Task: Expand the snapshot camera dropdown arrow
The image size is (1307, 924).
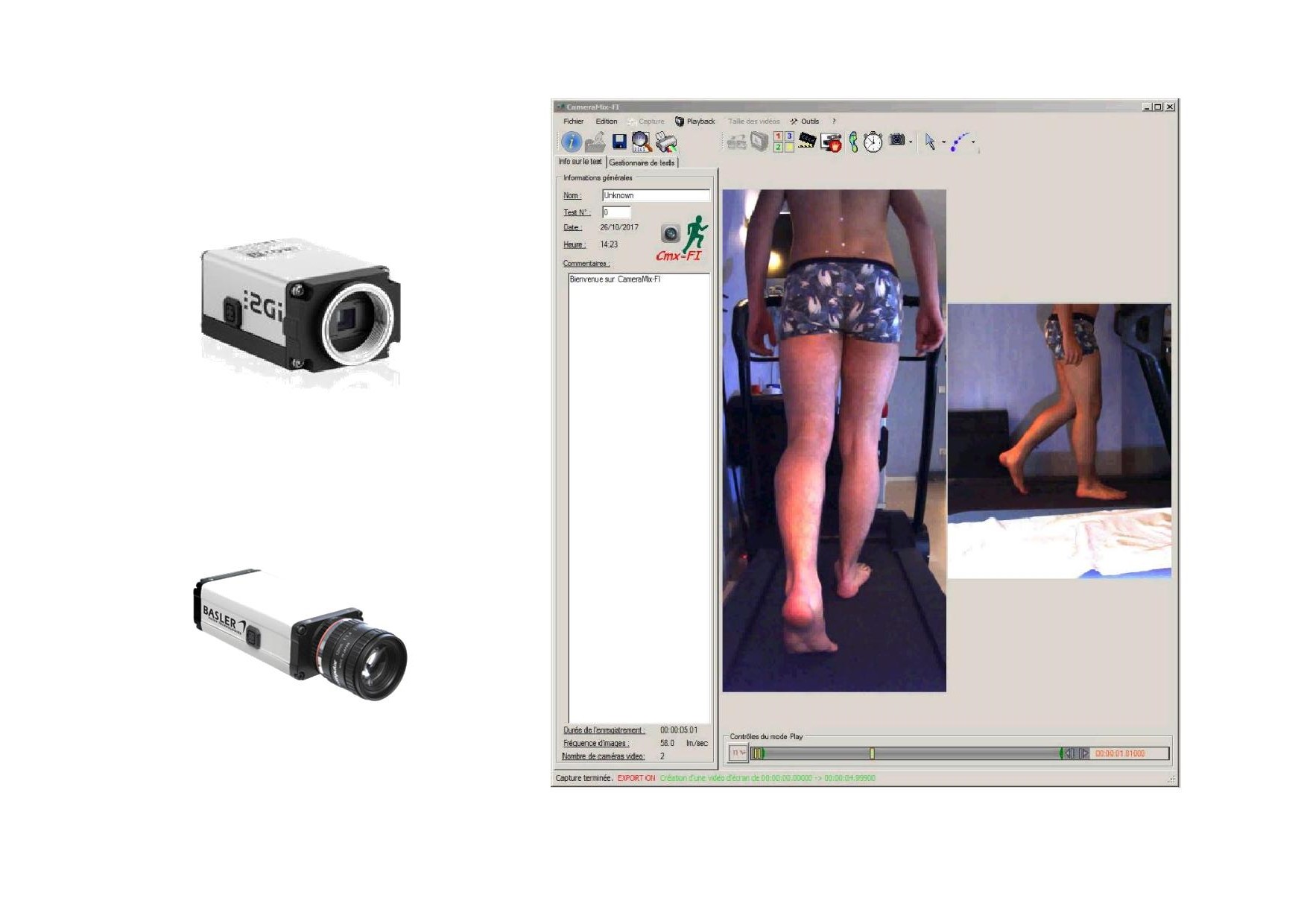Action: tap(911, 142)
